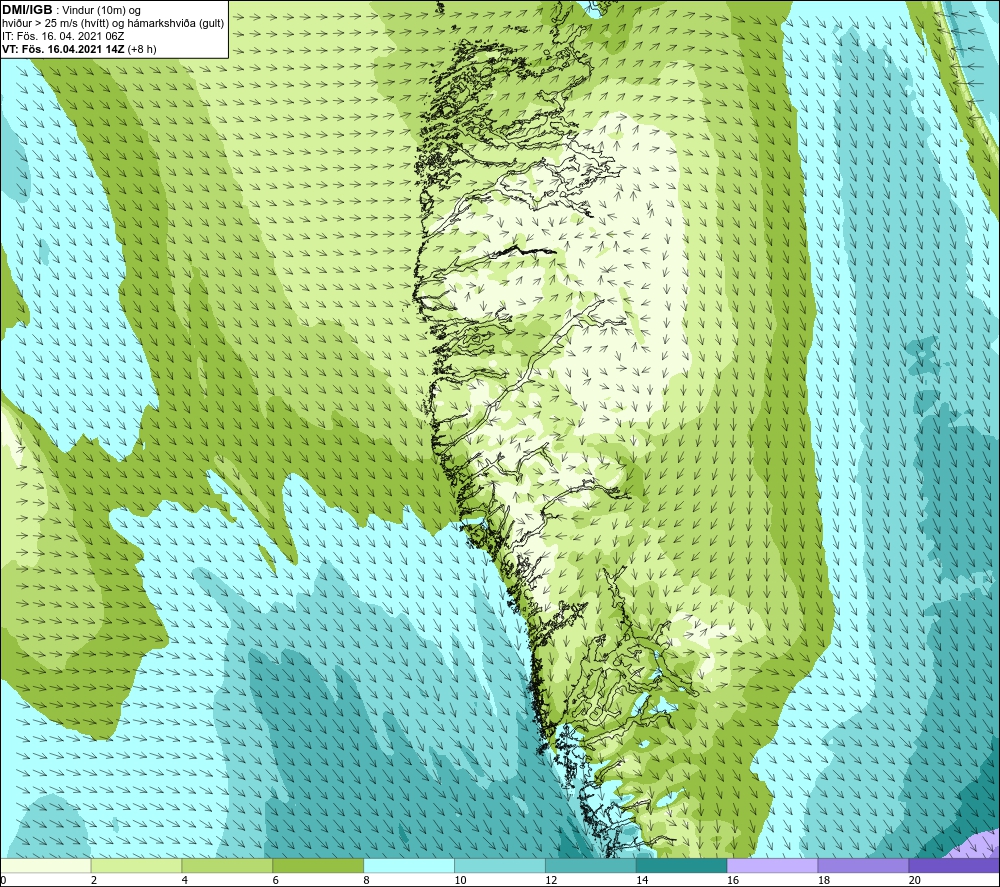Click the scale label '4'
The image size is (1000, 887).
(x=184, y=880)
